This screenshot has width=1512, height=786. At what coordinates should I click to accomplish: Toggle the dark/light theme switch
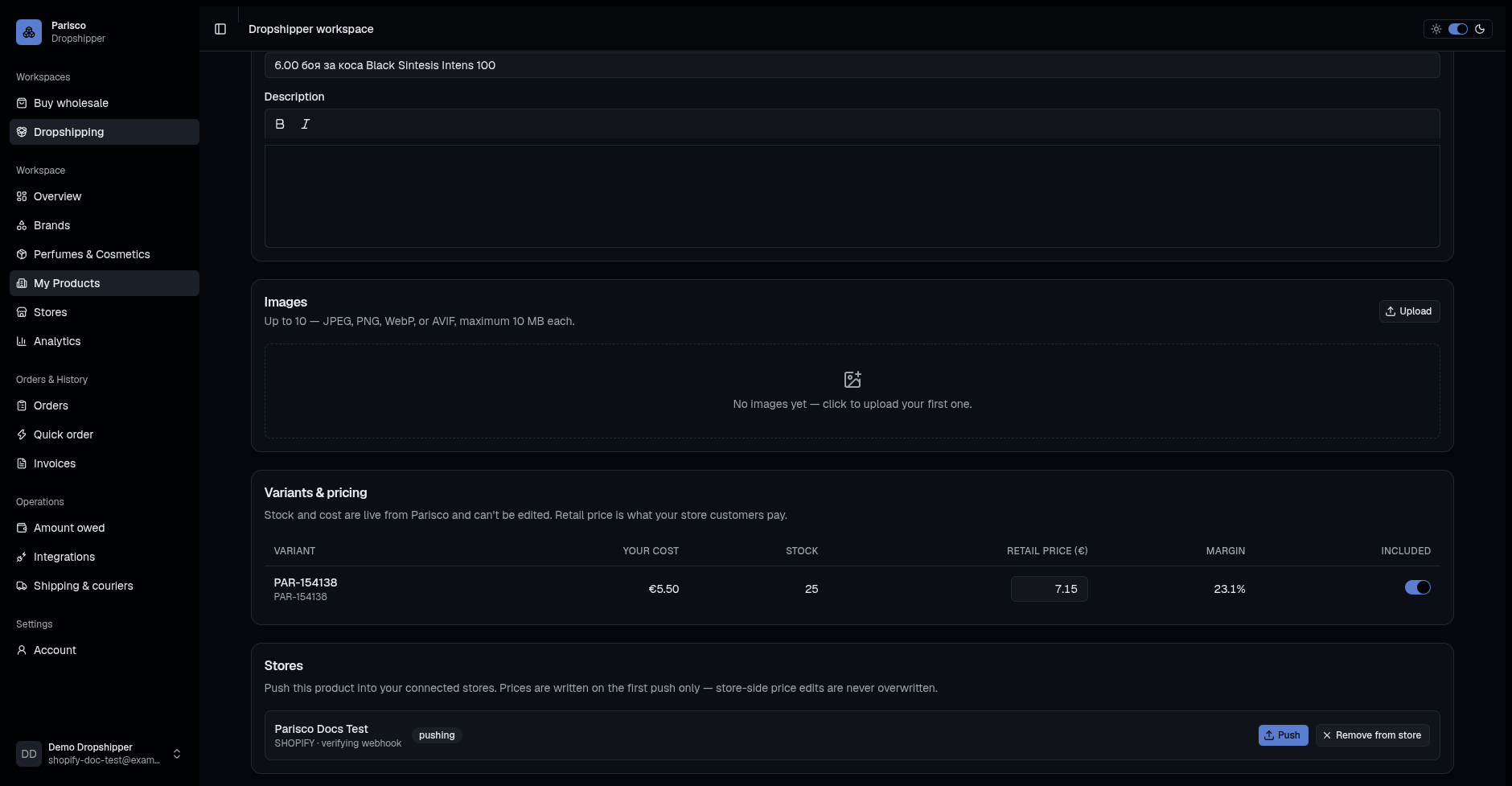(x=1458, y=29)
